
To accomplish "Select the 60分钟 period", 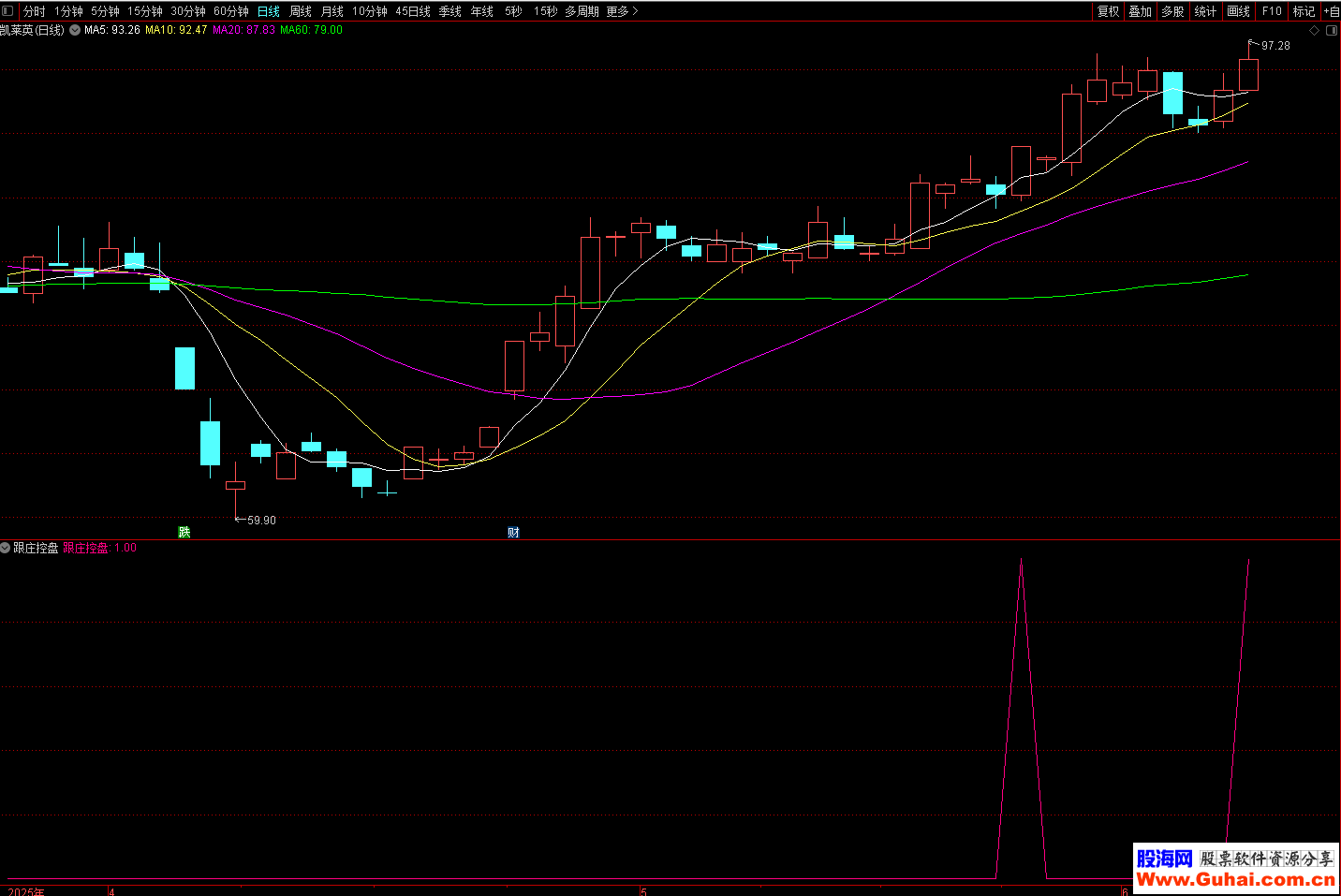I will [x=231, y=11].
